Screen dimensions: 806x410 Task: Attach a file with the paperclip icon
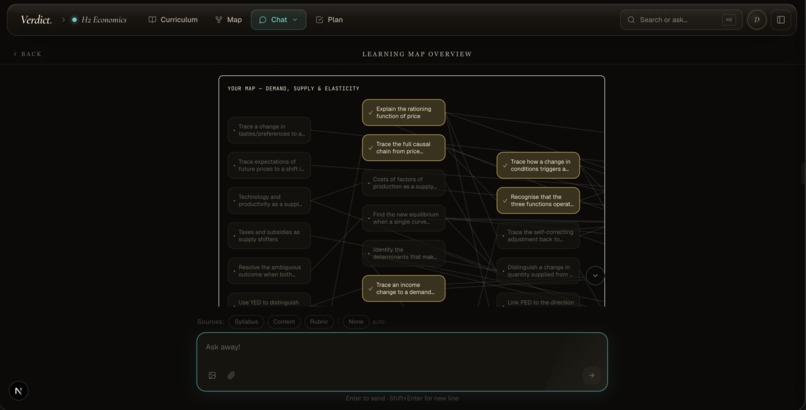pos(231,375)
